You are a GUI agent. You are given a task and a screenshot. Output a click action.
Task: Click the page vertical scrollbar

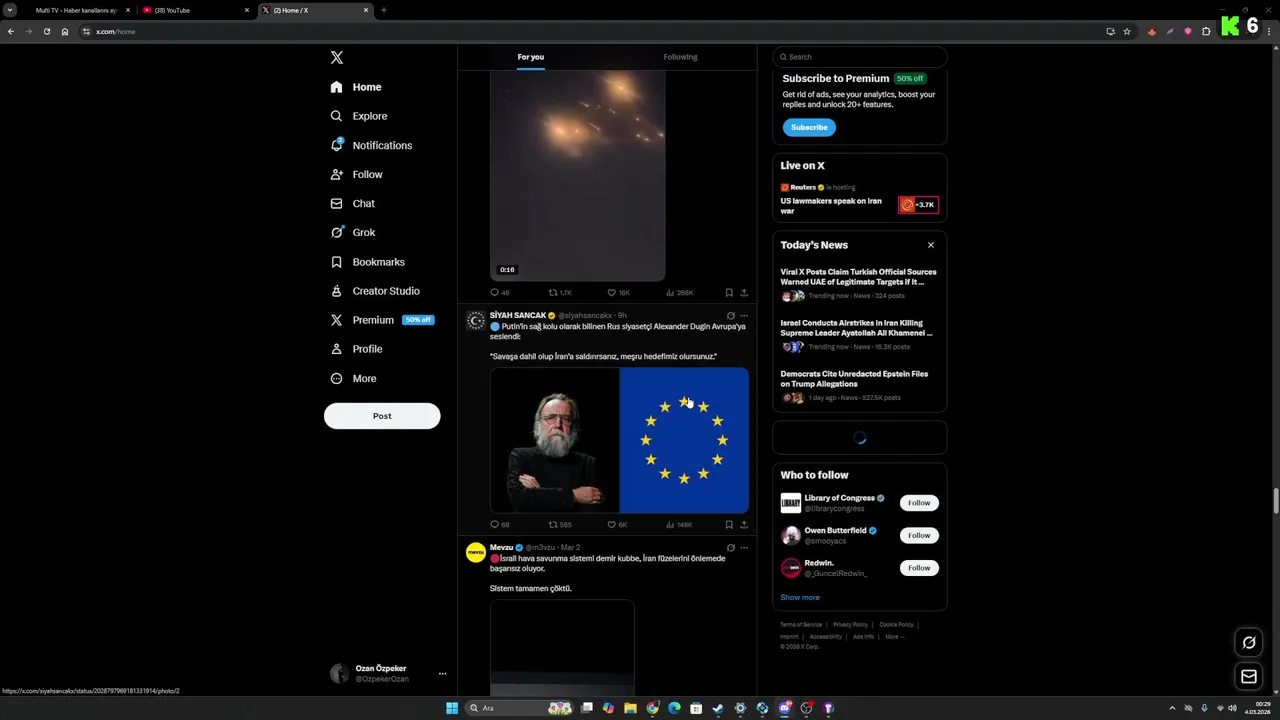point(1275,500)
